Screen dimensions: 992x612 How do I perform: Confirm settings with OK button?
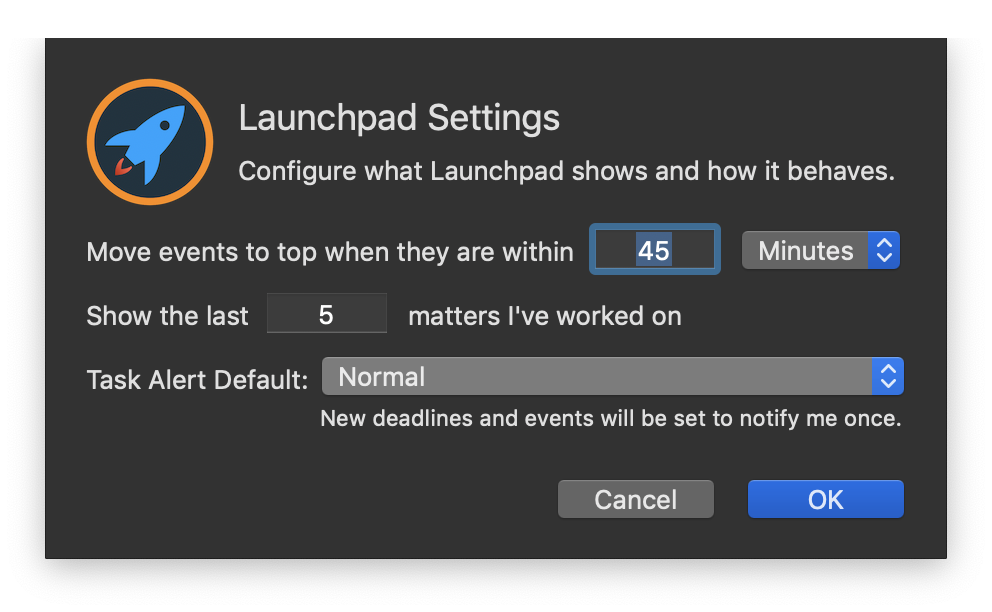click(x=826, y=499)
